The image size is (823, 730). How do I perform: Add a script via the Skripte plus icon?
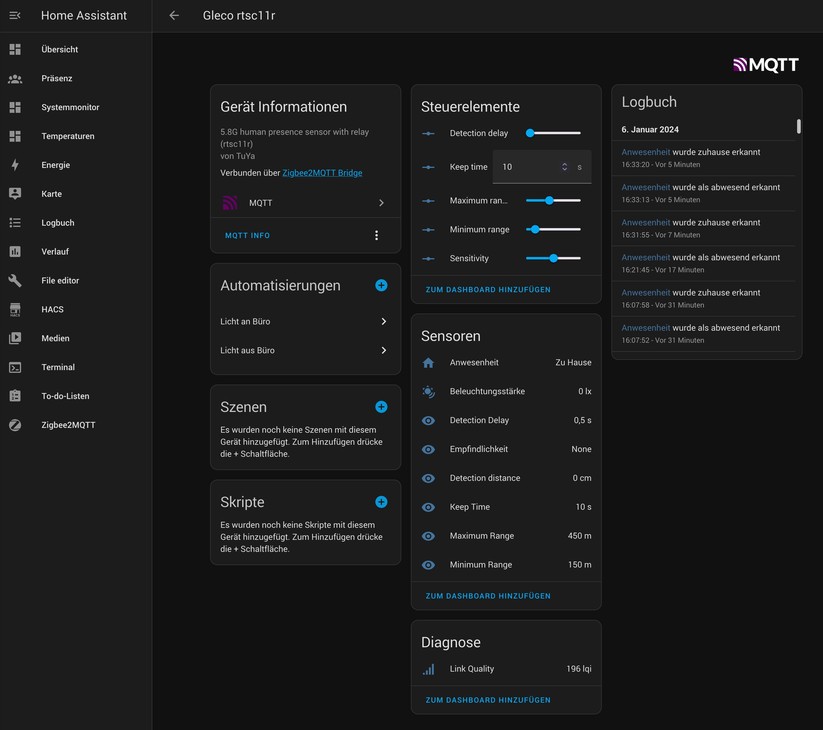pyautogui.click(x=381, y=502)
